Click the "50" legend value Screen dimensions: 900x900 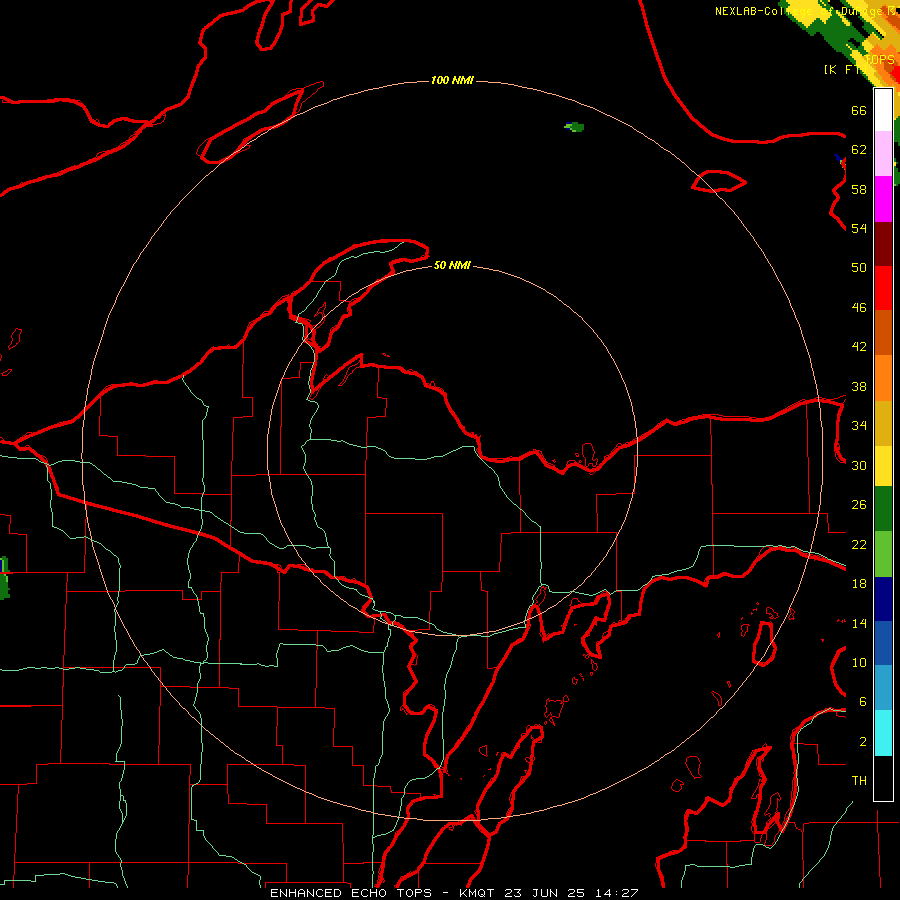point(859,268)
